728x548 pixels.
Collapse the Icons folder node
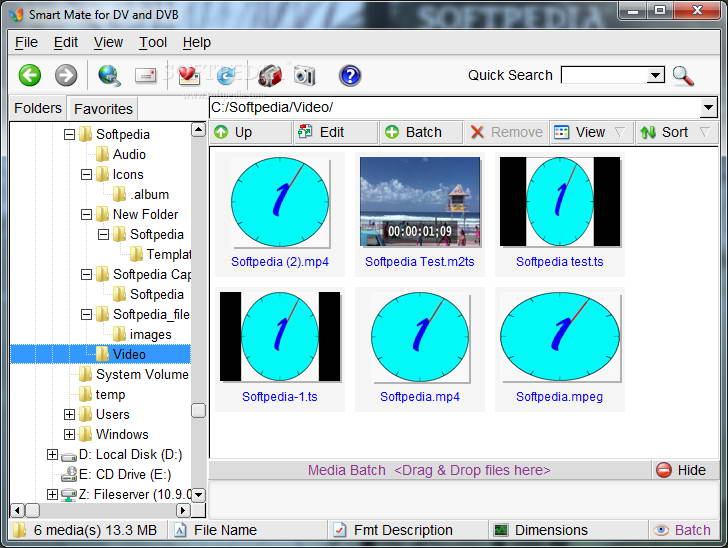pos(86,175)
